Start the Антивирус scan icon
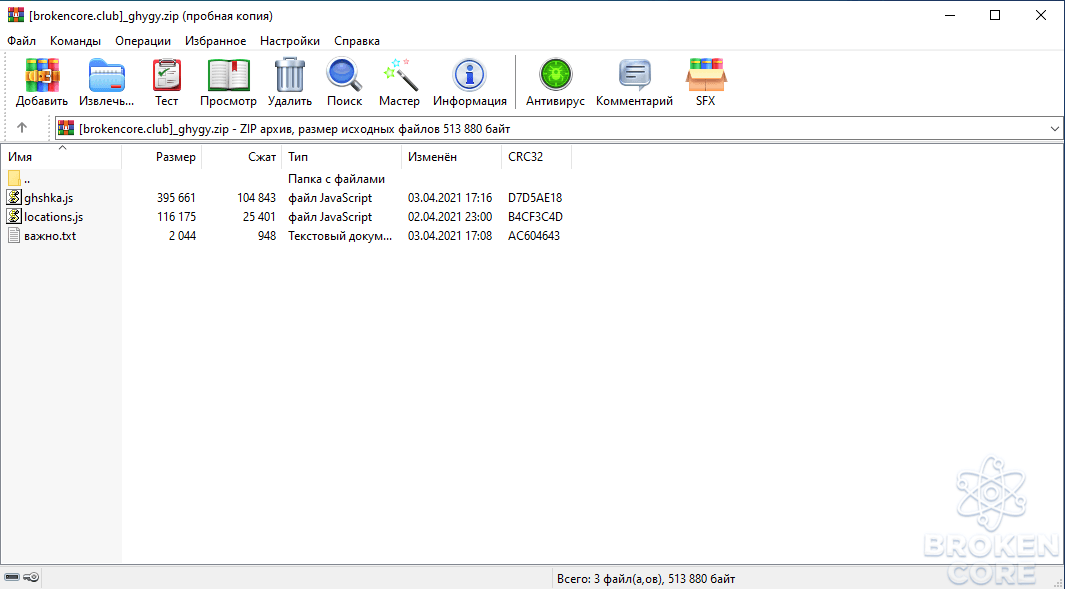 tap(556, 75)
